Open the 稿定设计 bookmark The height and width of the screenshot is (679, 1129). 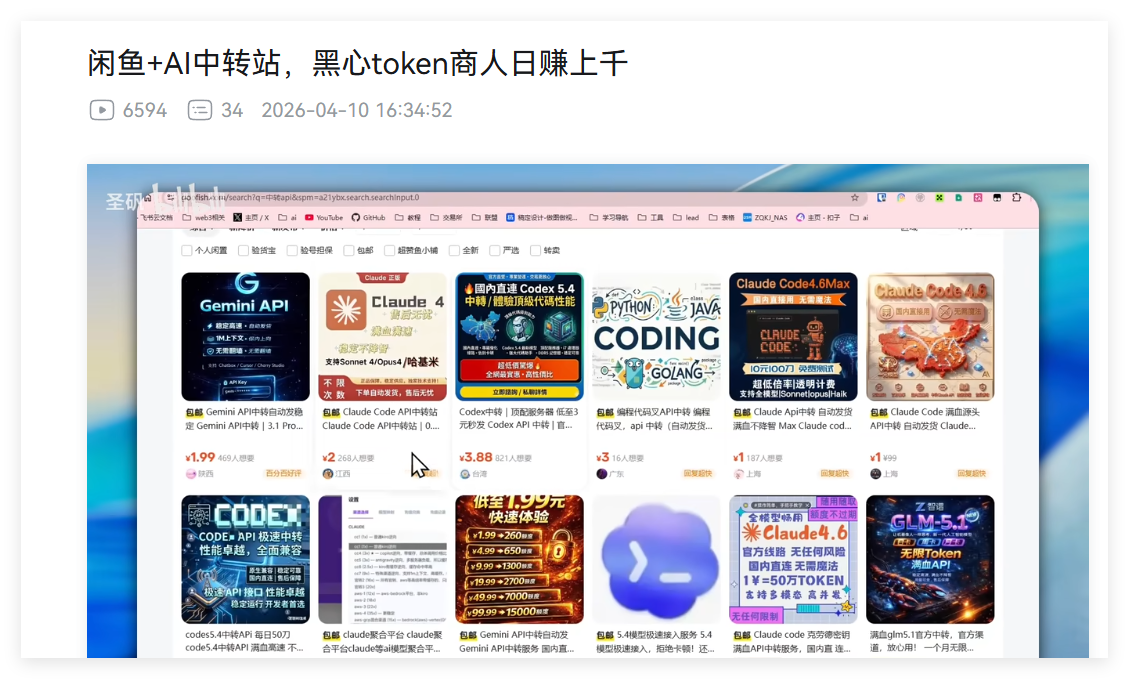(x=542, y=217)
